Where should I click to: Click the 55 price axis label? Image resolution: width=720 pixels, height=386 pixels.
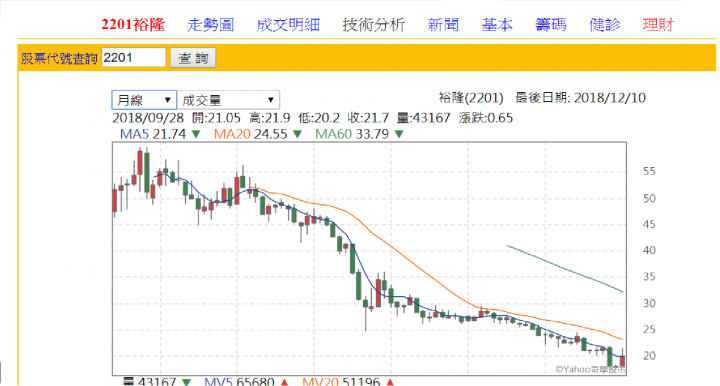coord(649,171)
